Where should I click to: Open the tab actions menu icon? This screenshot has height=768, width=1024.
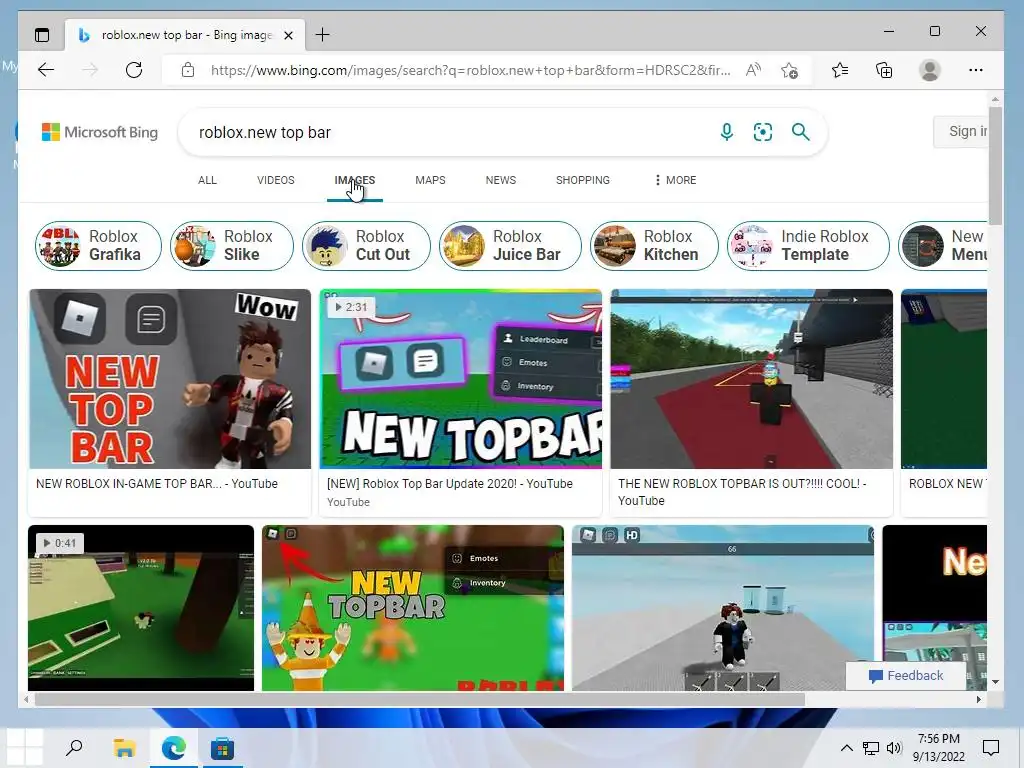[42, 35]
